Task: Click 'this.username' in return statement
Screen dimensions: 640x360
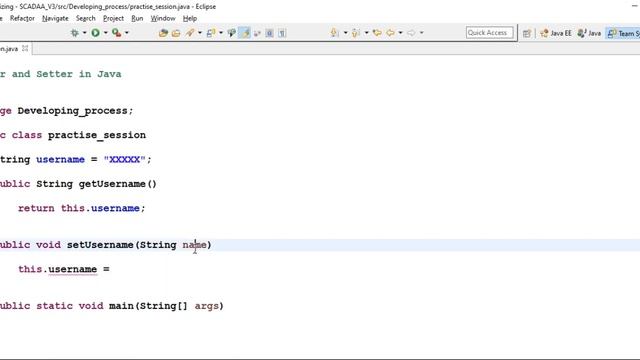Action: click(100, 208)
